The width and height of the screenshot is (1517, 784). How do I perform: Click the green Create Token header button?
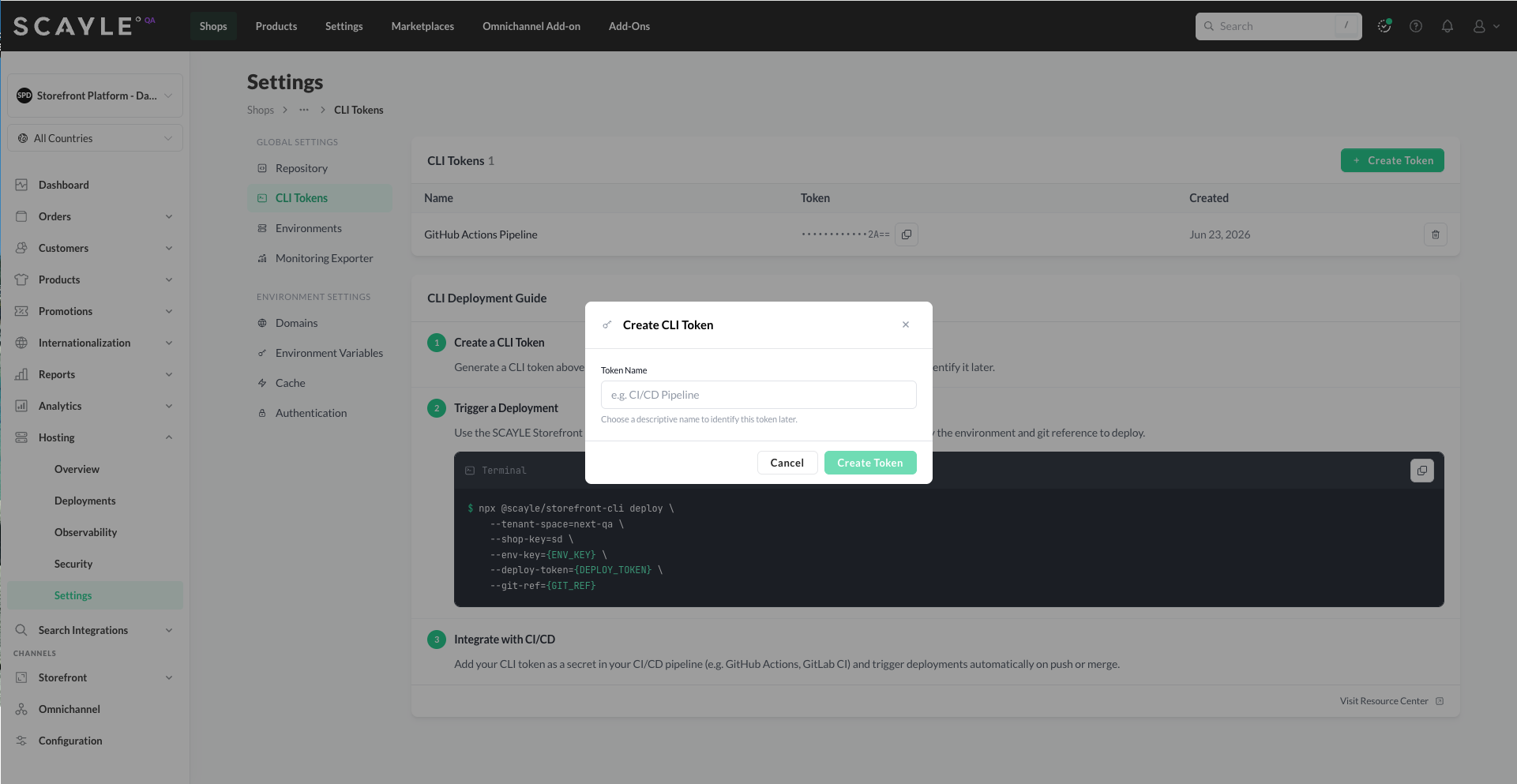1392,160
